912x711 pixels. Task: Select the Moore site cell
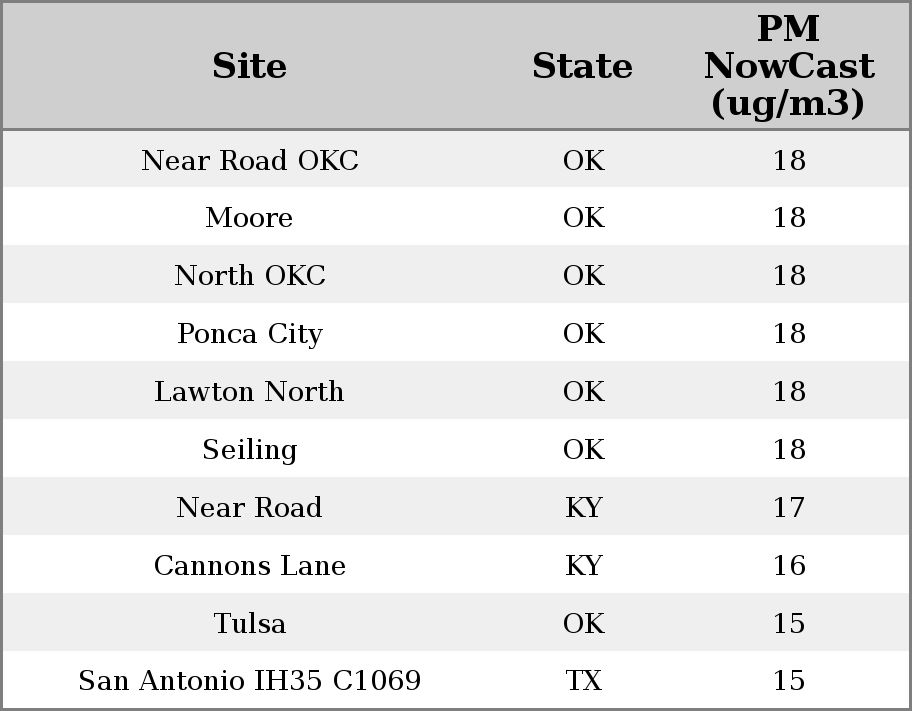pos(249,218)
